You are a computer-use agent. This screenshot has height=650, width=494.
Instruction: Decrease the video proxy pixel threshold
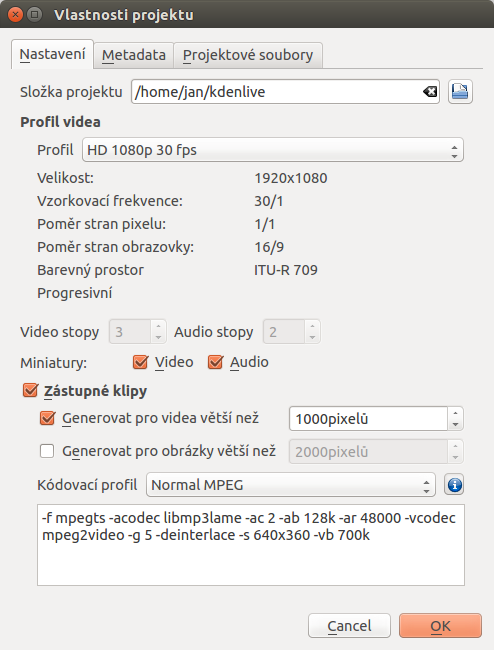[x=455, y=424]
